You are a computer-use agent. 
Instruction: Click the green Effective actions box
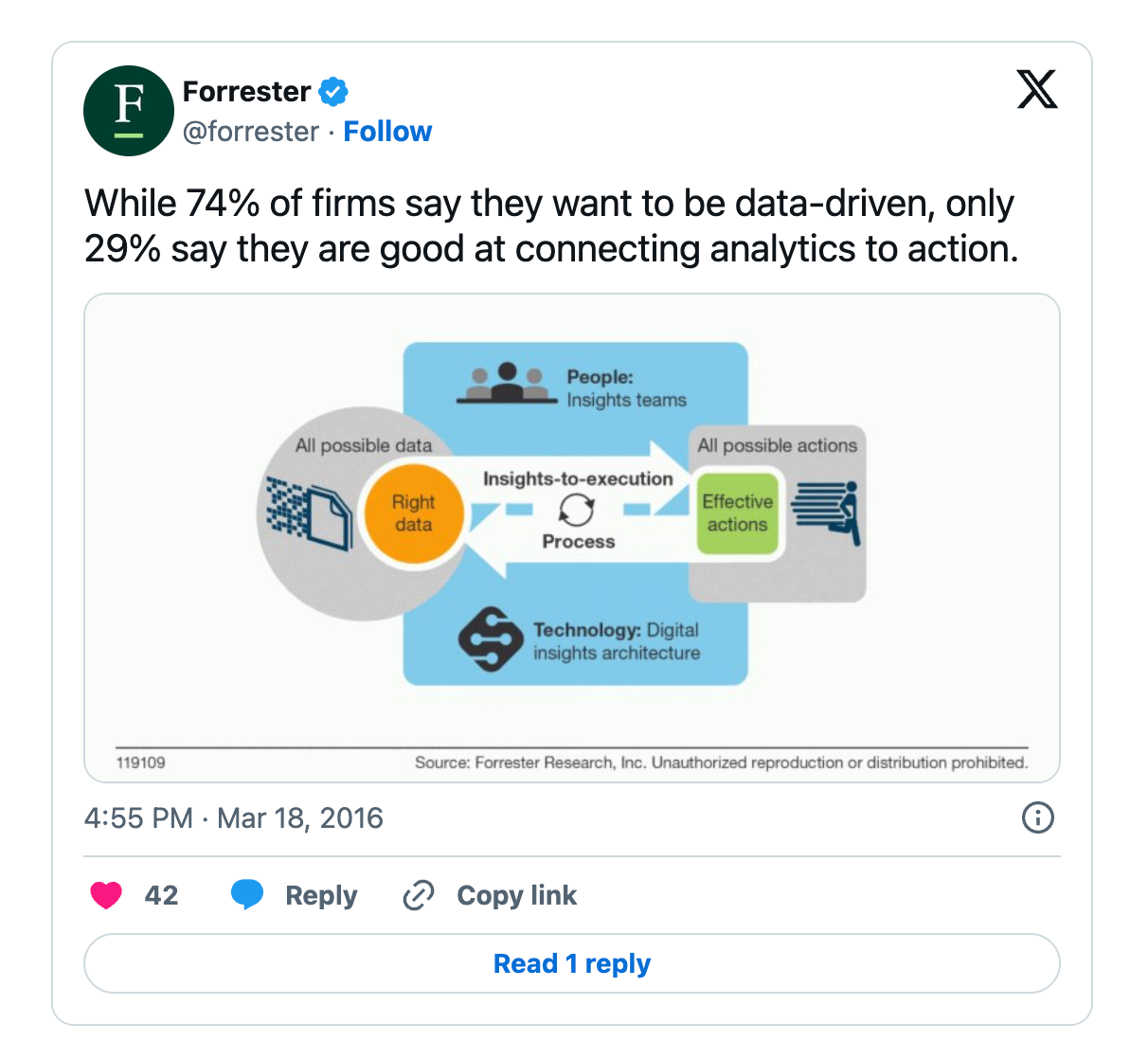point(738,513)
